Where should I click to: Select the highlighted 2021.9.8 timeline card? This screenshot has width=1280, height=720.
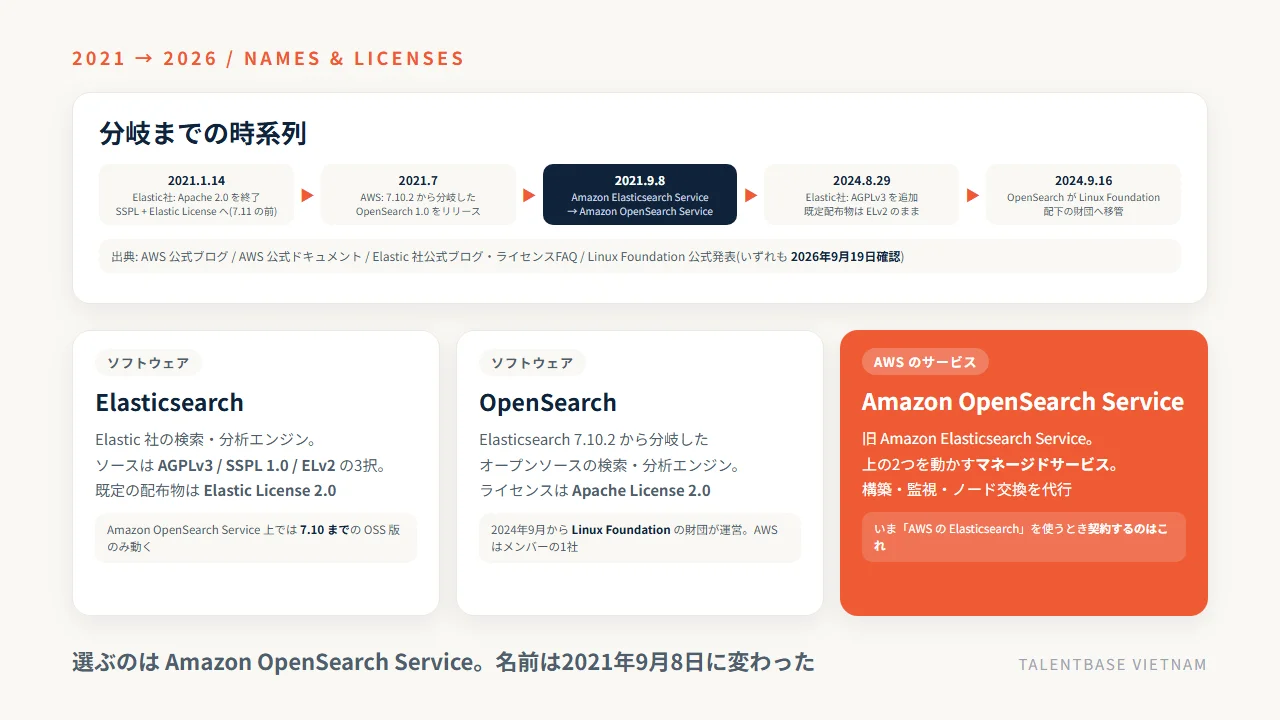click(x=640, y=195)
